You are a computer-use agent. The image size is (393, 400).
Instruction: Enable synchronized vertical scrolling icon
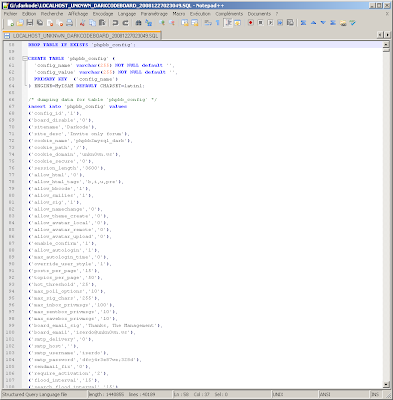pyautogui.click(x=185, y=23)
